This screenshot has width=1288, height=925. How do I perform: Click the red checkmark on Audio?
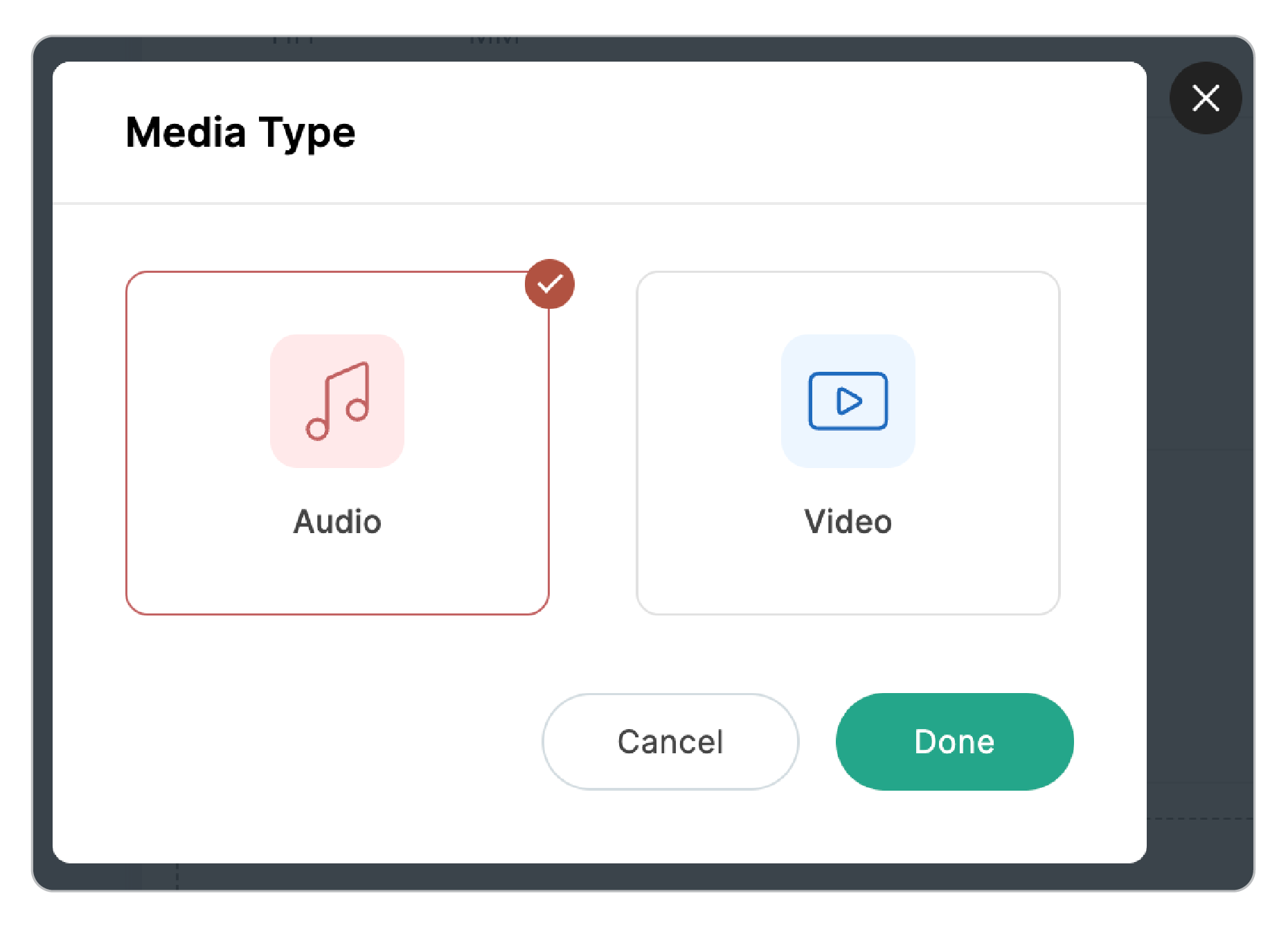549,282
